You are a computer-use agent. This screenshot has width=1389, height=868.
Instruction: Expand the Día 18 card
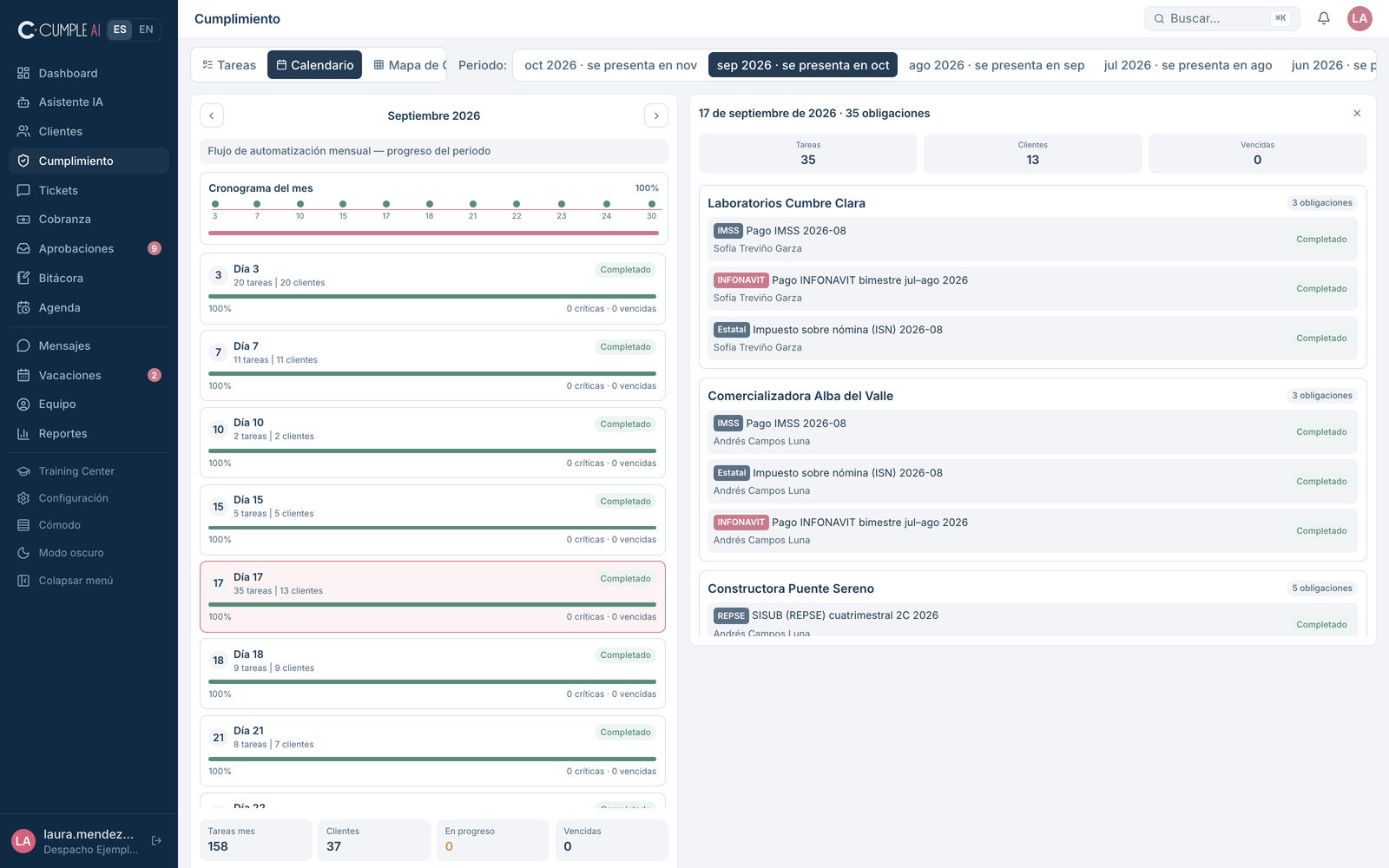tap(432, 674)
